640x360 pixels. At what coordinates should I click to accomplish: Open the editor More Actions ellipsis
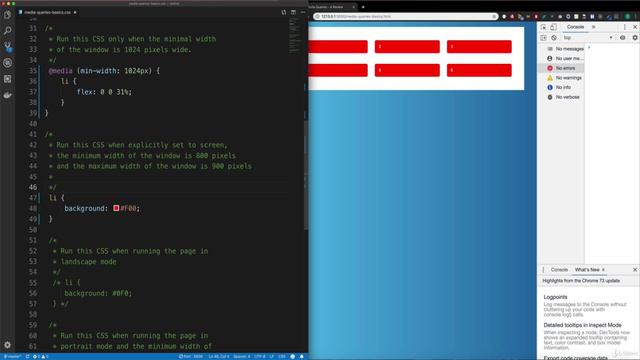click(x=302, y=12)
